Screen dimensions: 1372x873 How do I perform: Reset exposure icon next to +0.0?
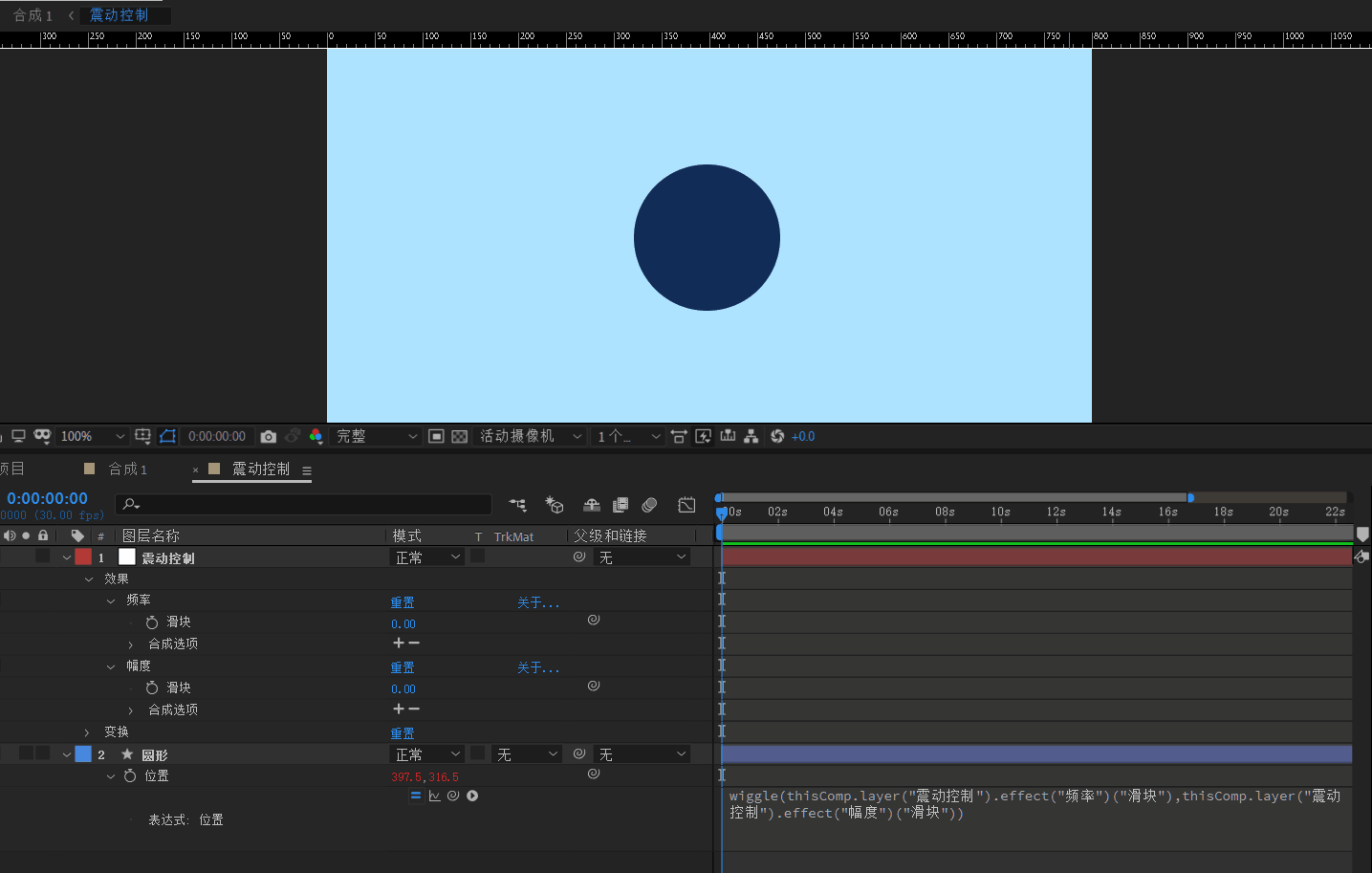coord(777,436)
